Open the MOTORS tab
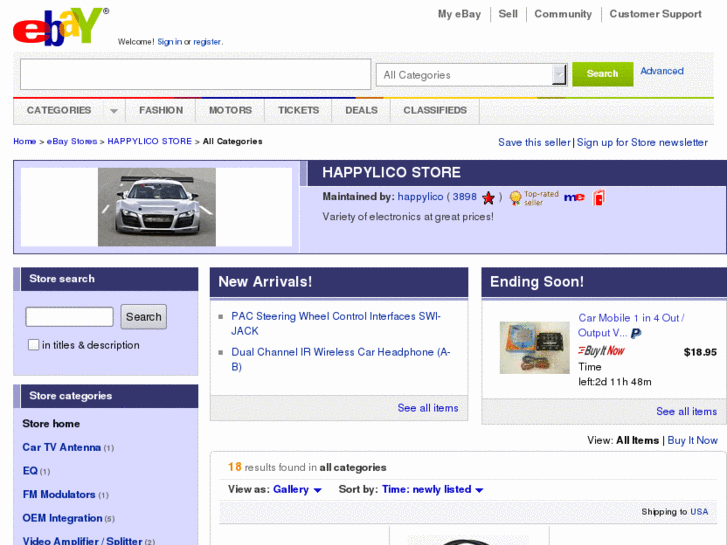 [x=230, y=110]
